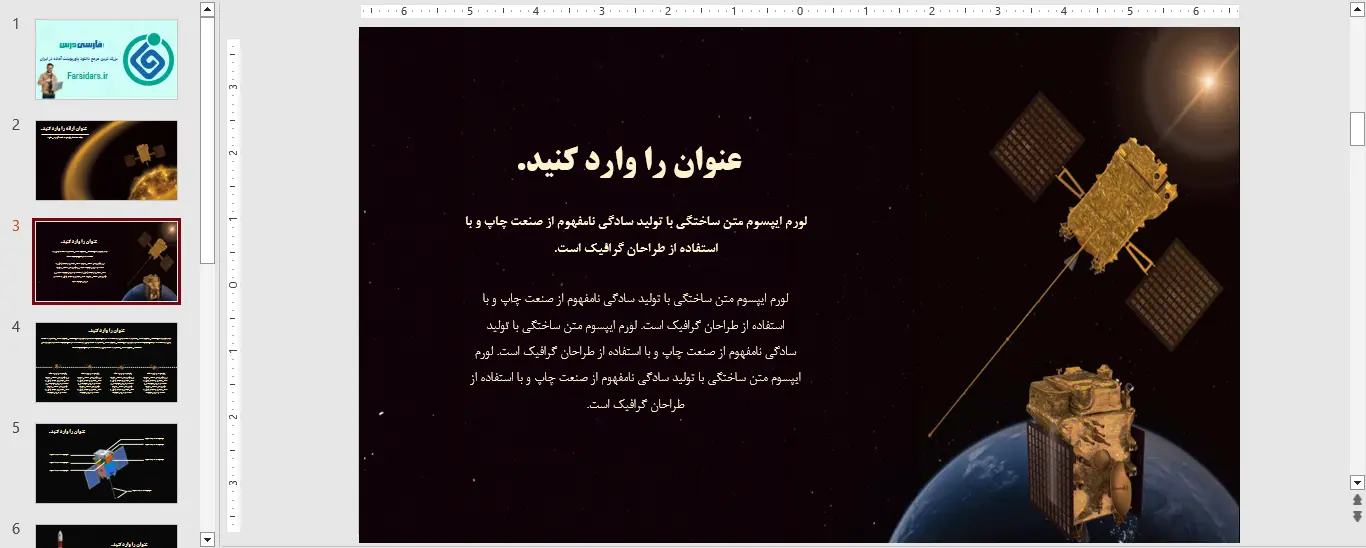Click the Previous Slide double-arrow button
The height and width of the screenshot is (548, 1366).
pyautogui.click(x=1357, y=500)
